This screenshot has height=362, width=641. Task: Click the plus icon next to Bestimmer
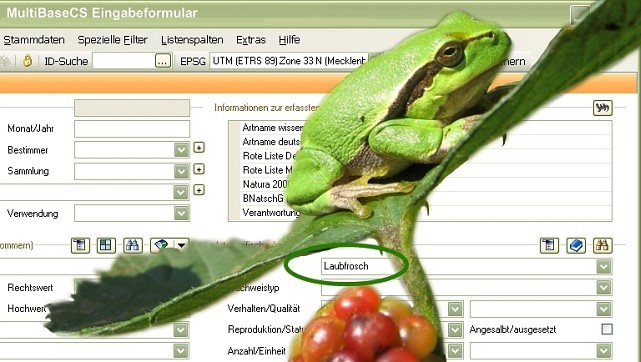coord(199,147)
